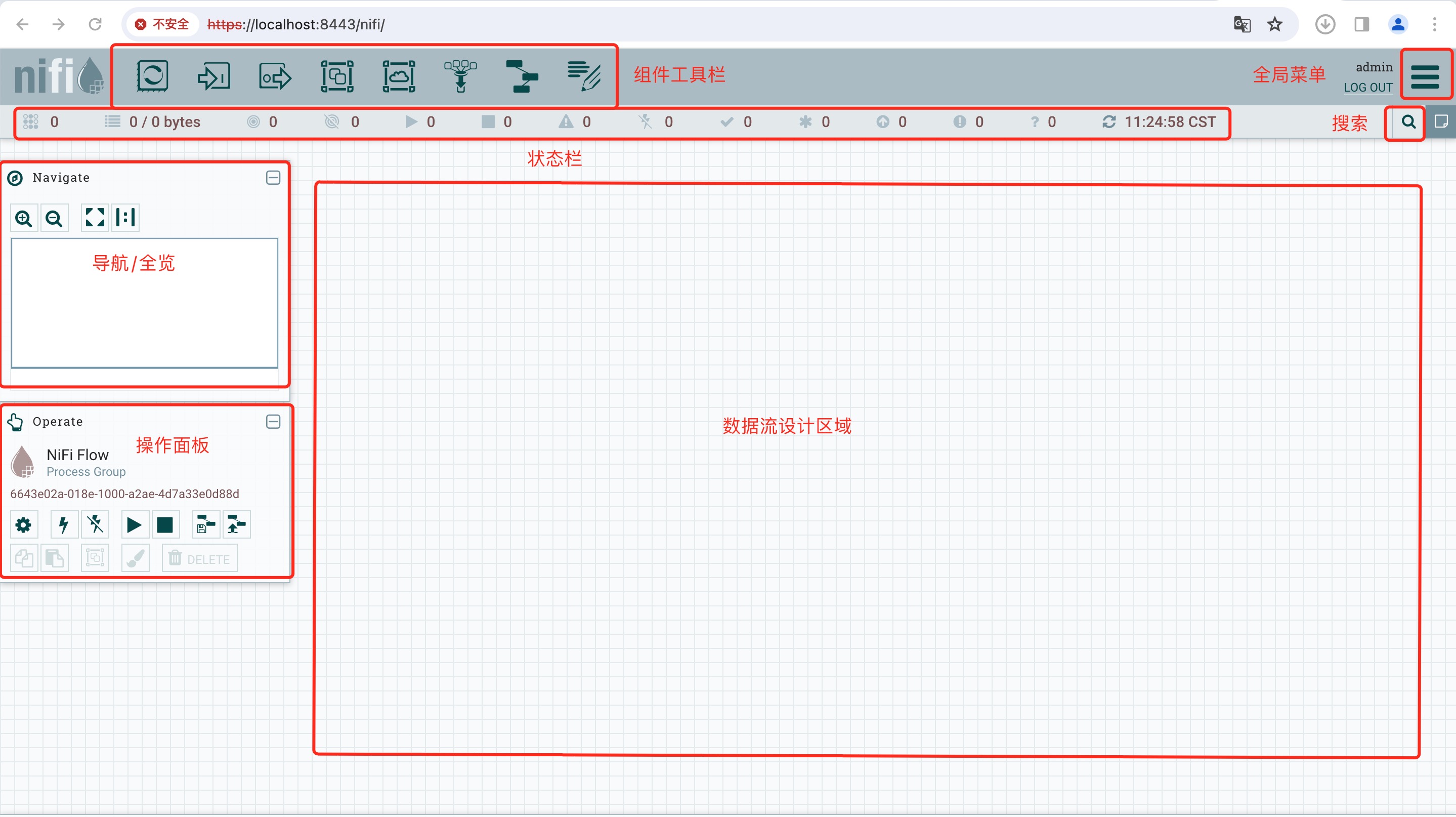Image resolution: width=1456 pixels, height=817 pixels.
Task: Click the birdseye navigation overview box
Action: (x=145, y=303)
